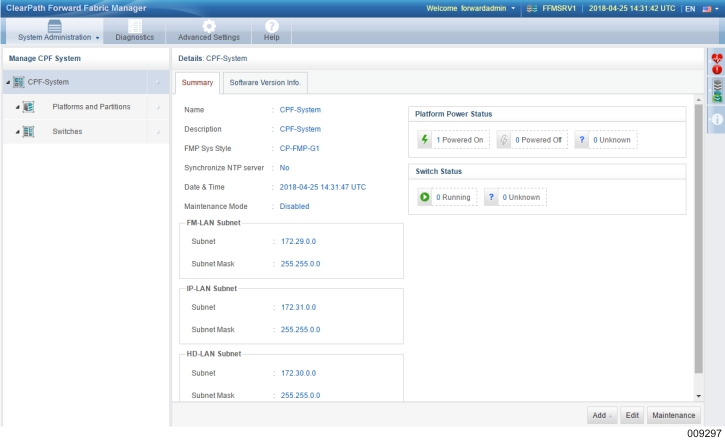
Task: Click the green Running switch status icon
Action: point(425,197)
